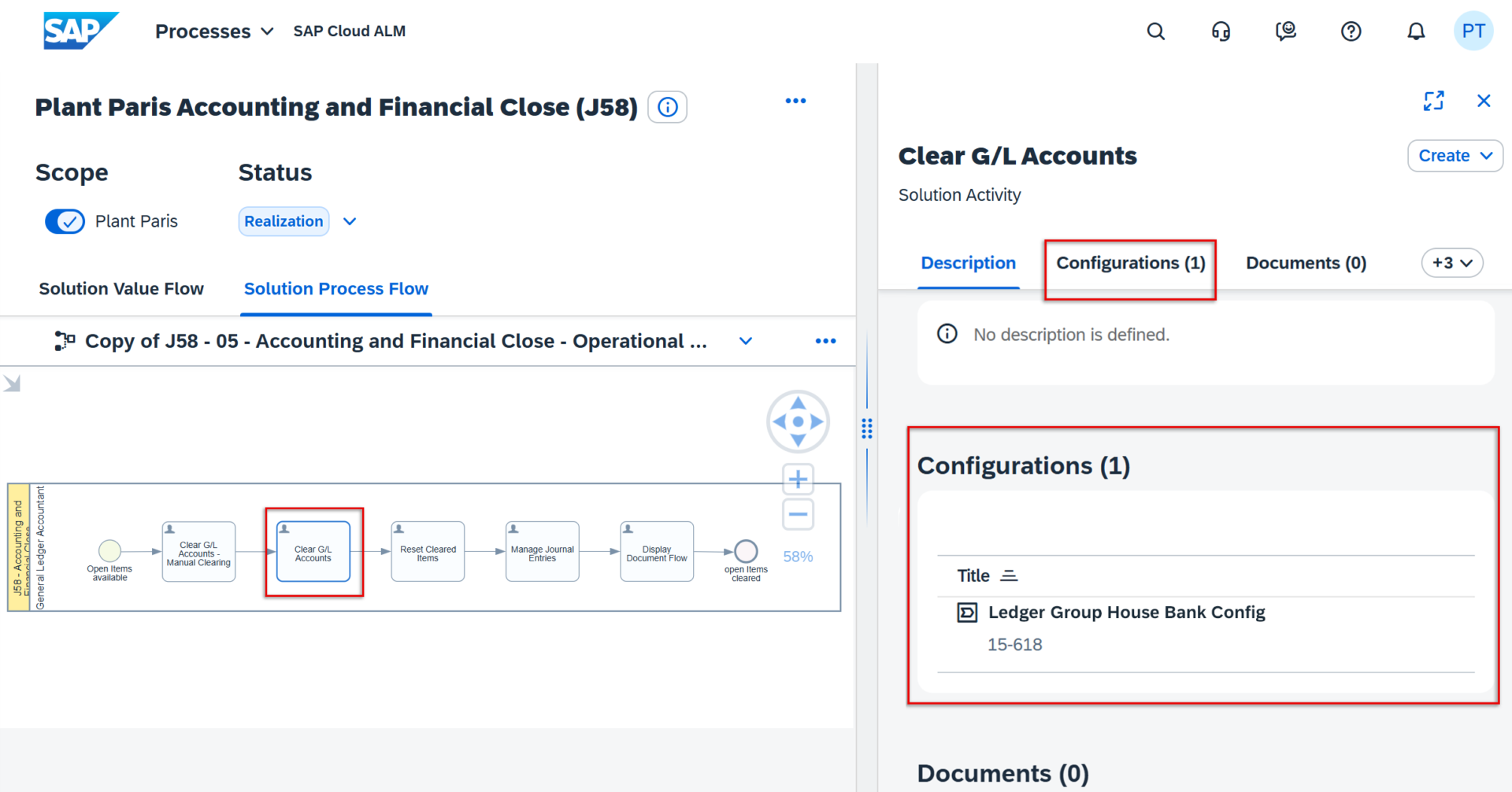Open the Create dropdown button
Viewport: 1512px width, 792px height.
pos(1455,156)
